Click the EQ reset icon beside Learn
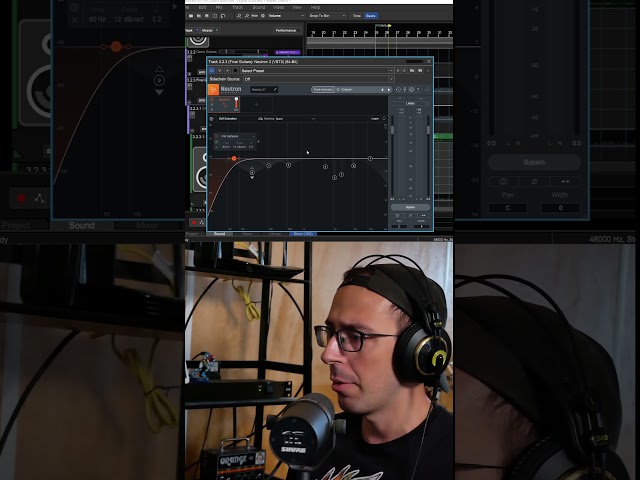 coord(384,118)
